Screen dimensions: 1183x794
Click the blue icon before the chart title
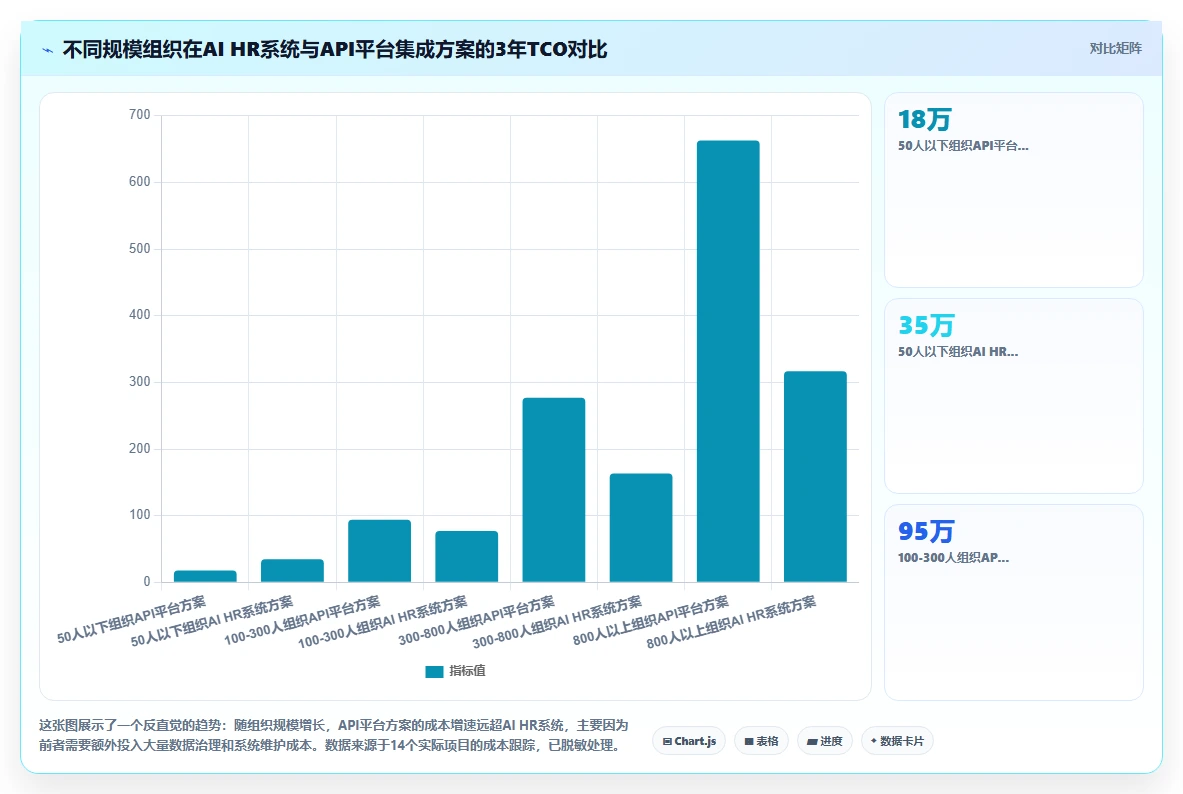48,51
